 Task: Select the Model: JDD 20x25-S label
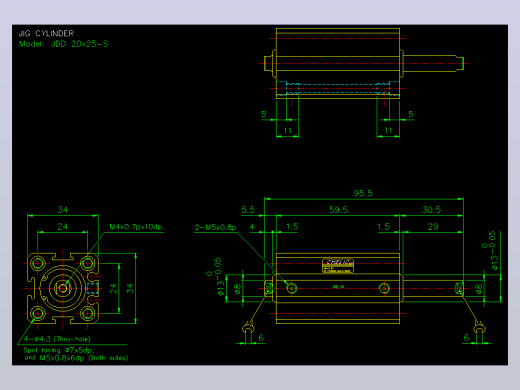(64, 44)
